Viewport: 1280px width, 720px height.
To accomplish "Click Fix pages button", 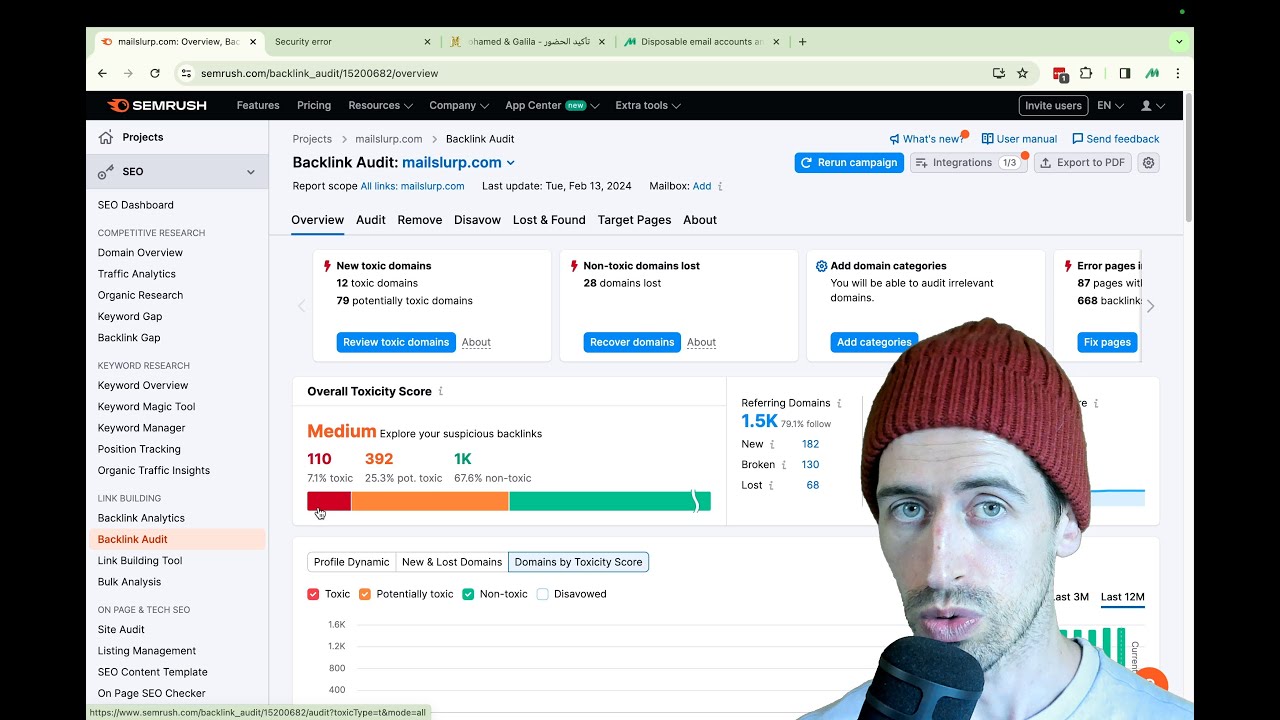I will (x=1107, y=342).
